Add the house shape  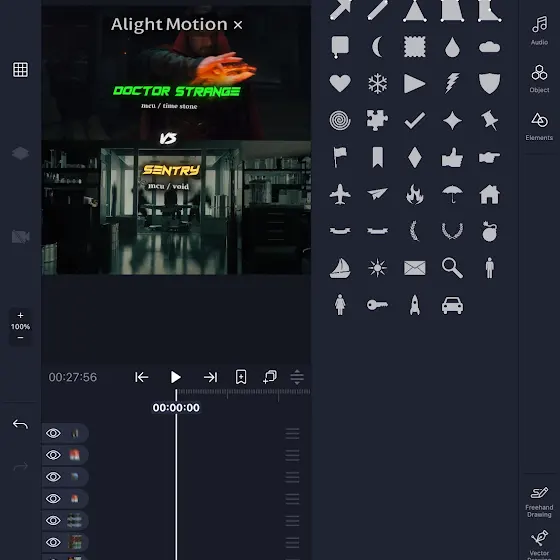490,194
